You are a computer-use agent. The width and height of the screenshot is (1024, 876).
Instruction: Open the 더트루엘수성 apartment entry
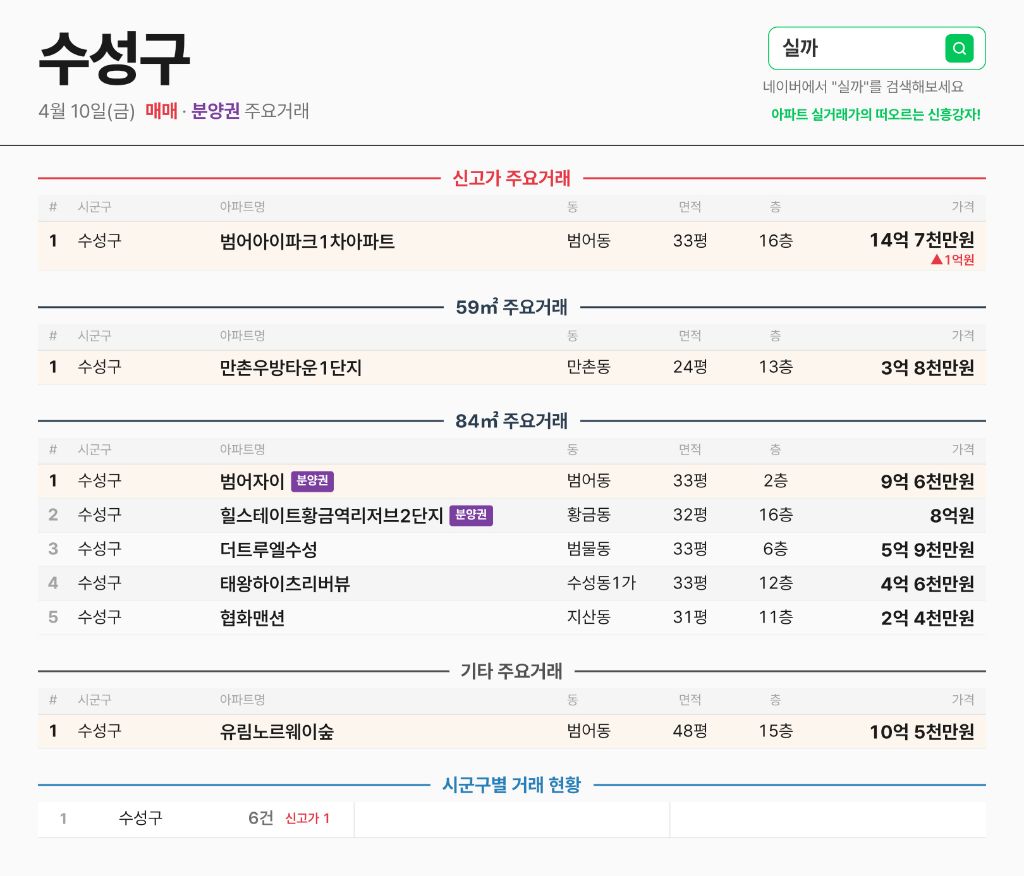click(268, 549)
